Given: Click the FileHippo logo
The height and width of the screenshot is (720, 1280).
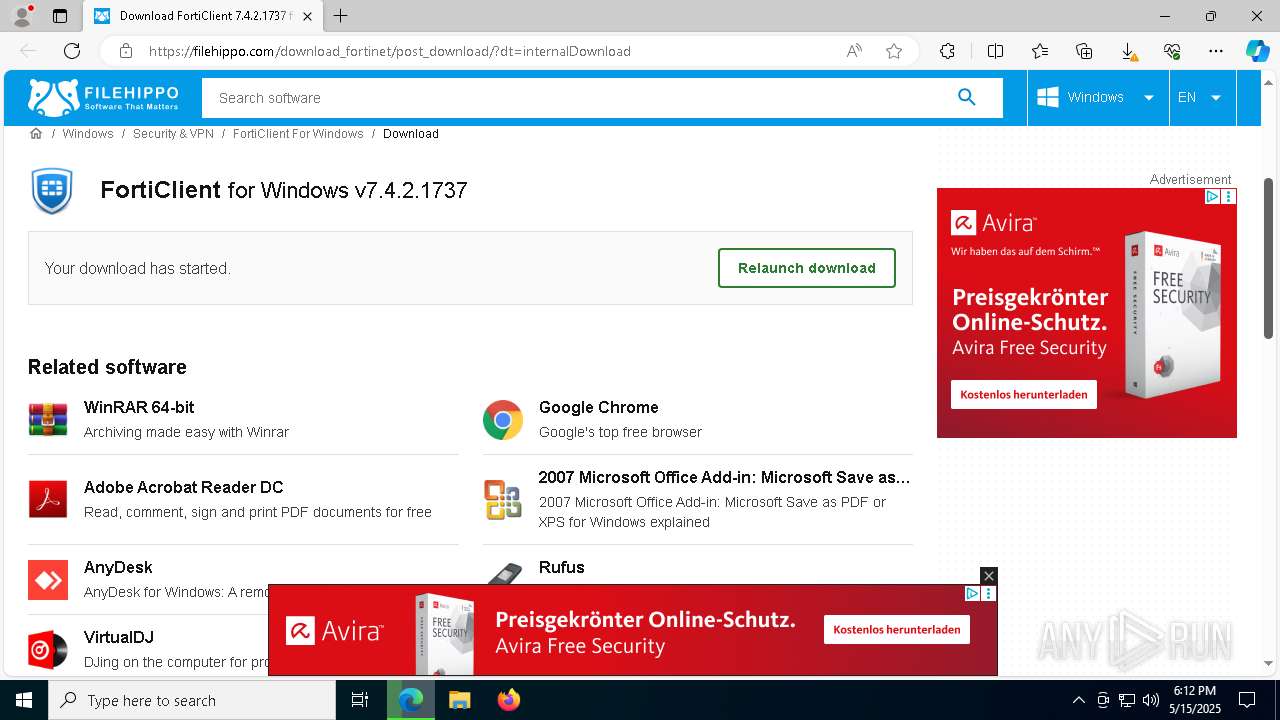Looking at the screenshot, I should click(103, 97).
